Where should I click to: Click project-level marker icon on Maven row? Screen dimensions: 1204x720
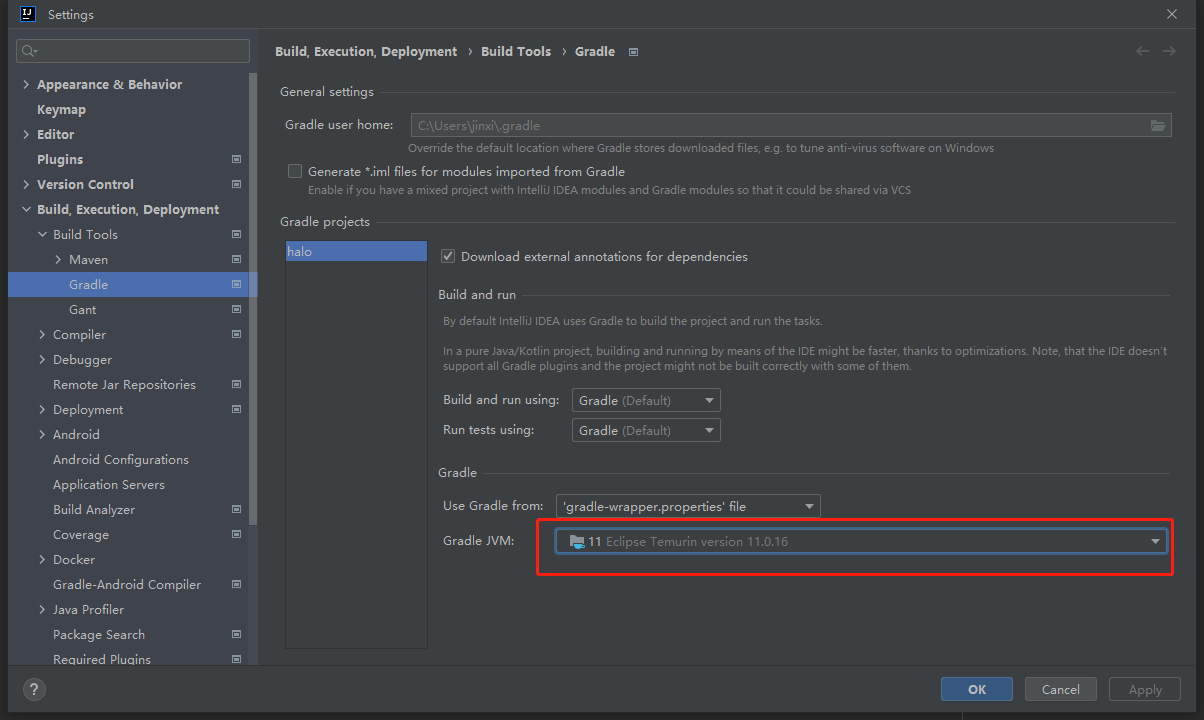point(236,259)
